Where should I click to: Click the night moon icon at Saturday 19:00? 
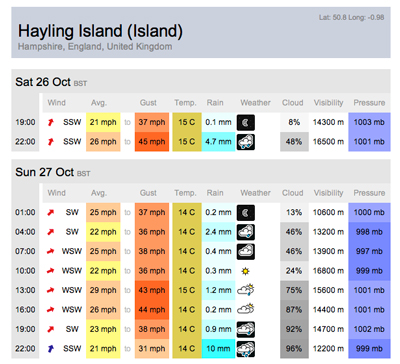point(246,122)
